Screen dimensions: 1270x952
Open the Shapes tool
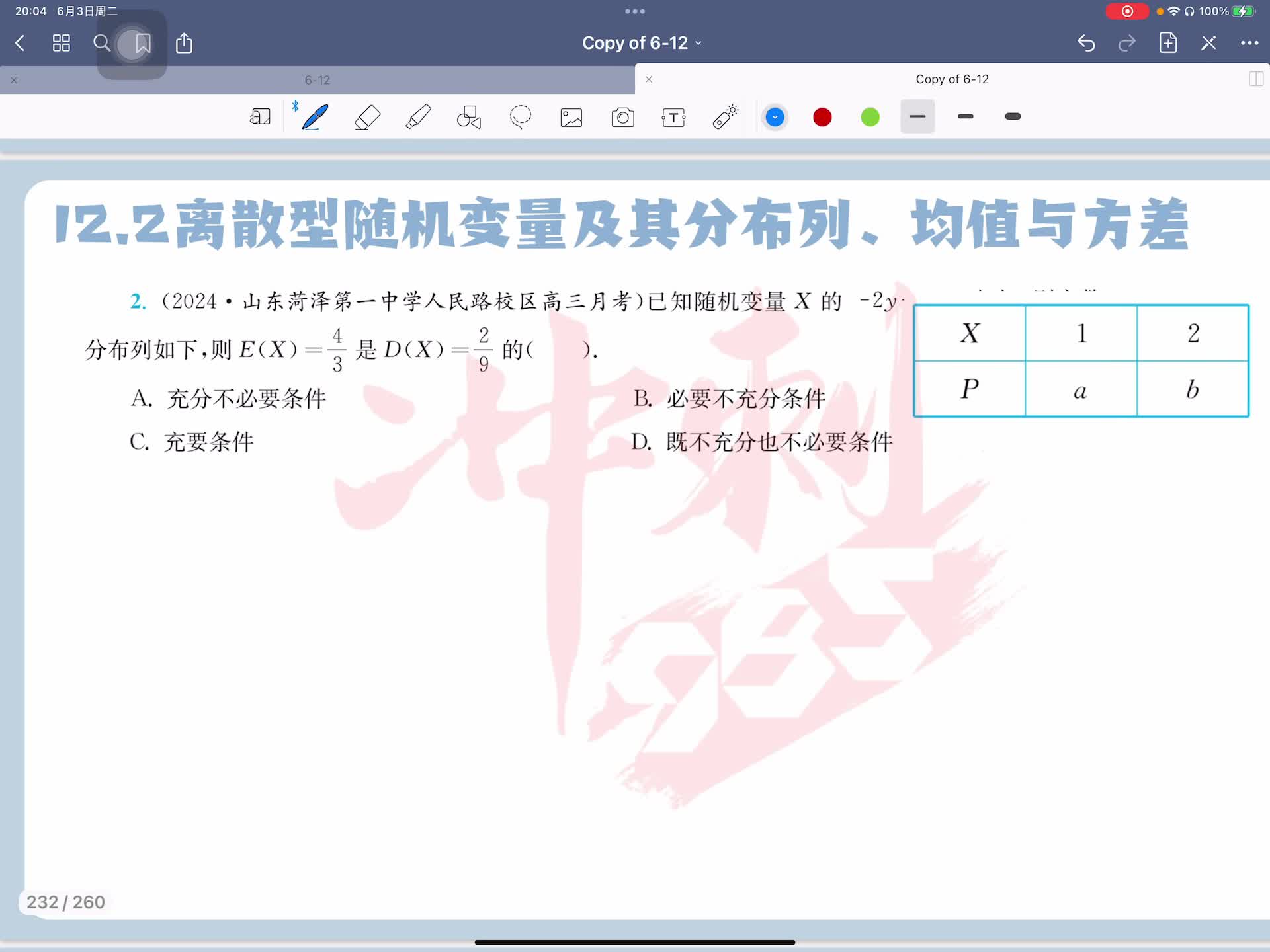coord(469,117)
